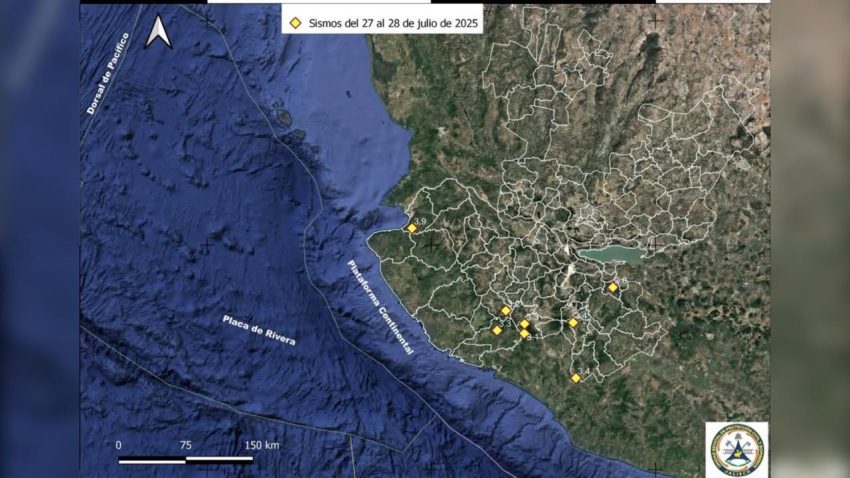Click the '0' scale bar label
Viewport: 850px width, 478px height.
[118, 444]
